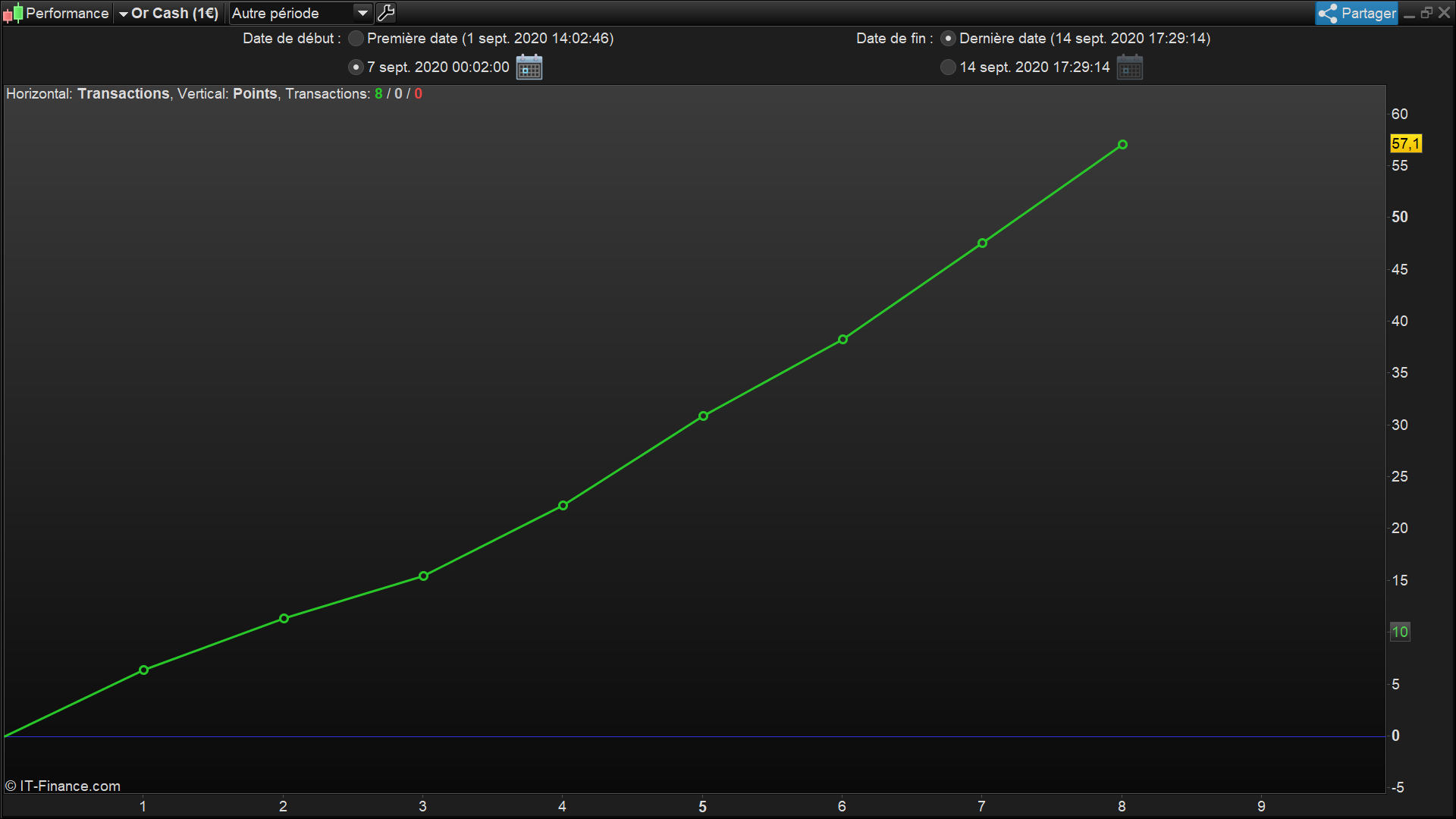The height and width of the screenshot is (819, 1456).
Task: Click the highlighted 10 axis label
Action: pos(1400,632)
